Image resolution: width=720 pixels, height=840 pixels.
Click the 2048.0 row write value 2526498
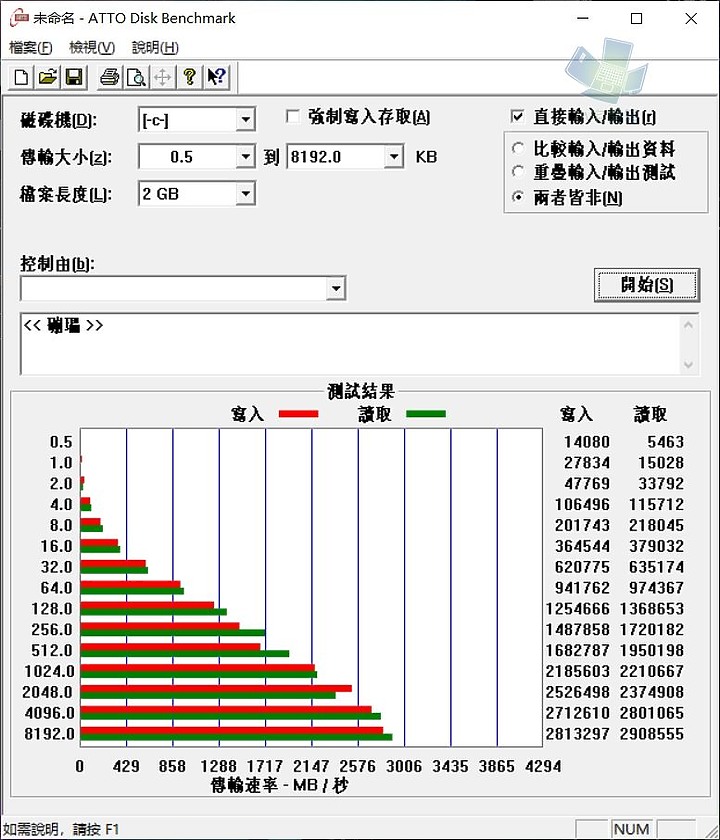[x=578, y=692]
